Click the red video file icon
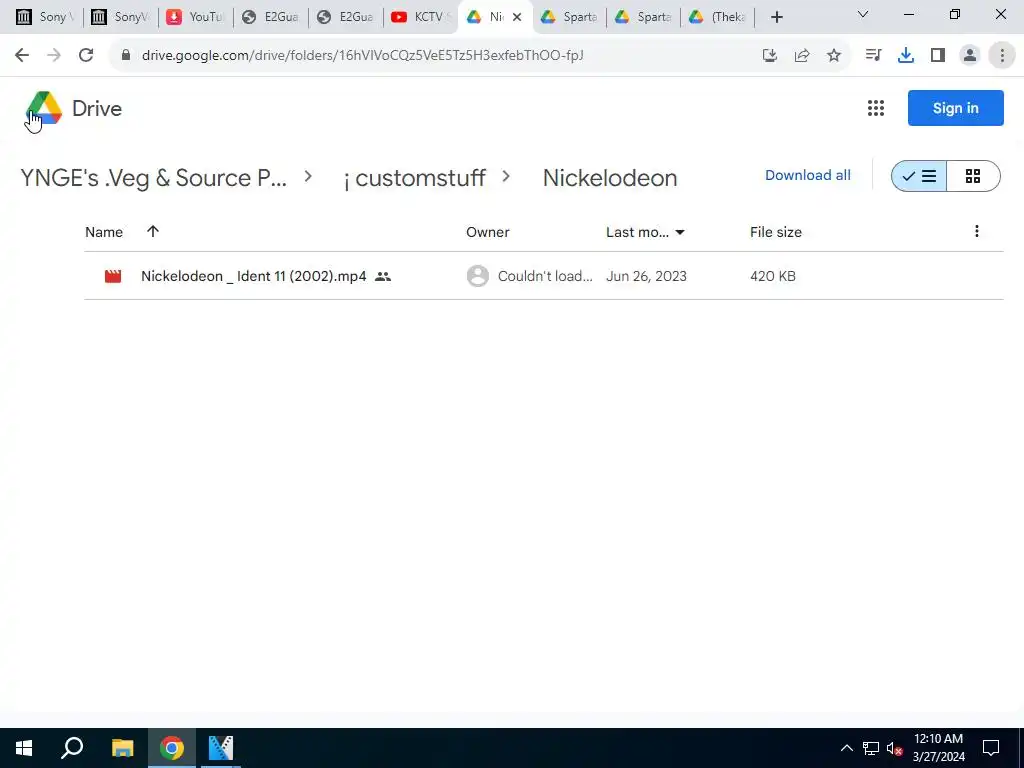The image size is (1024, 768). tap(113, 276)
